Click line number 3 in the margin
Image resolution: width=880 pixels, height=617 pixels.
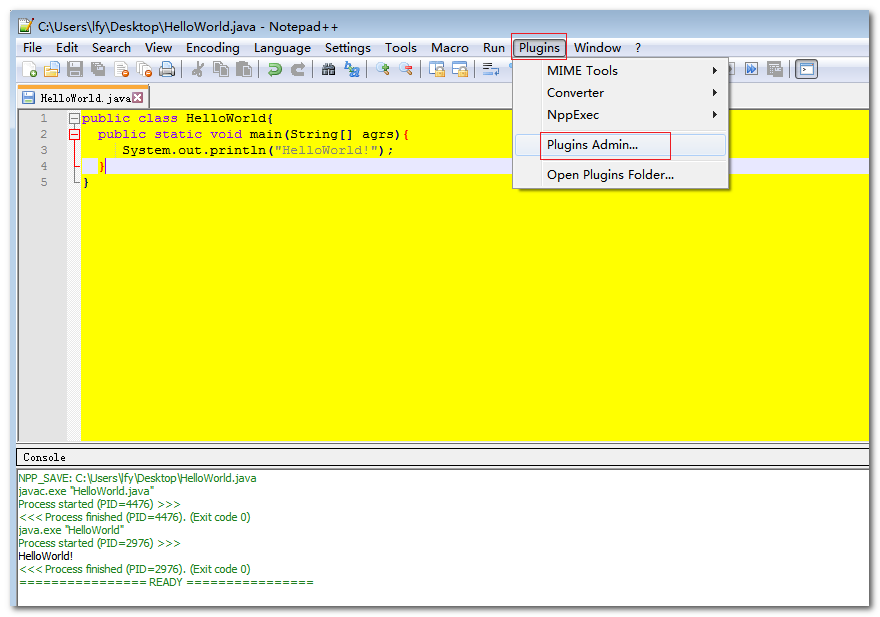[x=44, y=150]
